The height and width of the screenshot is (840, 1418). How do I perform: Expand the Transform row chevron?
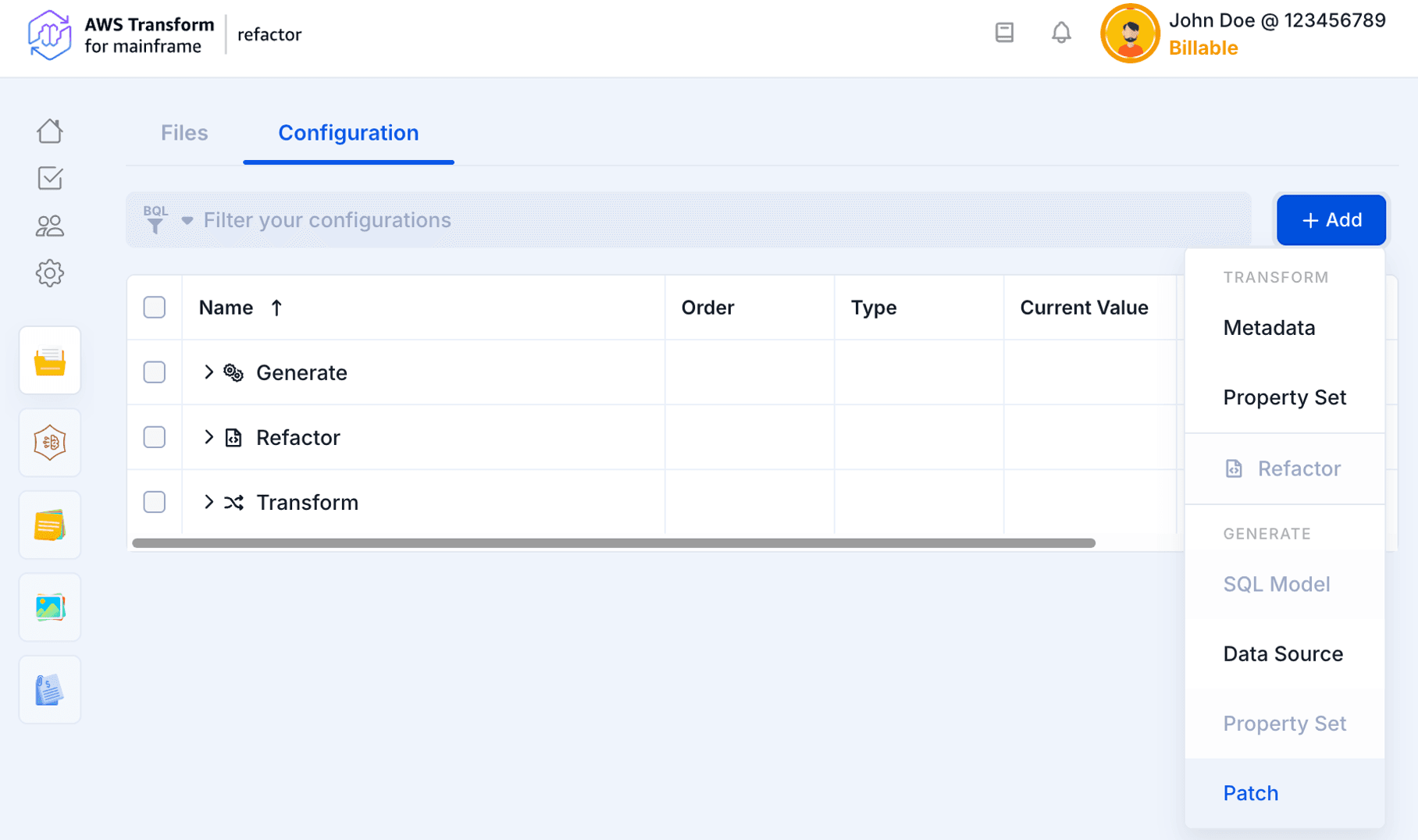tap(208, 502)
